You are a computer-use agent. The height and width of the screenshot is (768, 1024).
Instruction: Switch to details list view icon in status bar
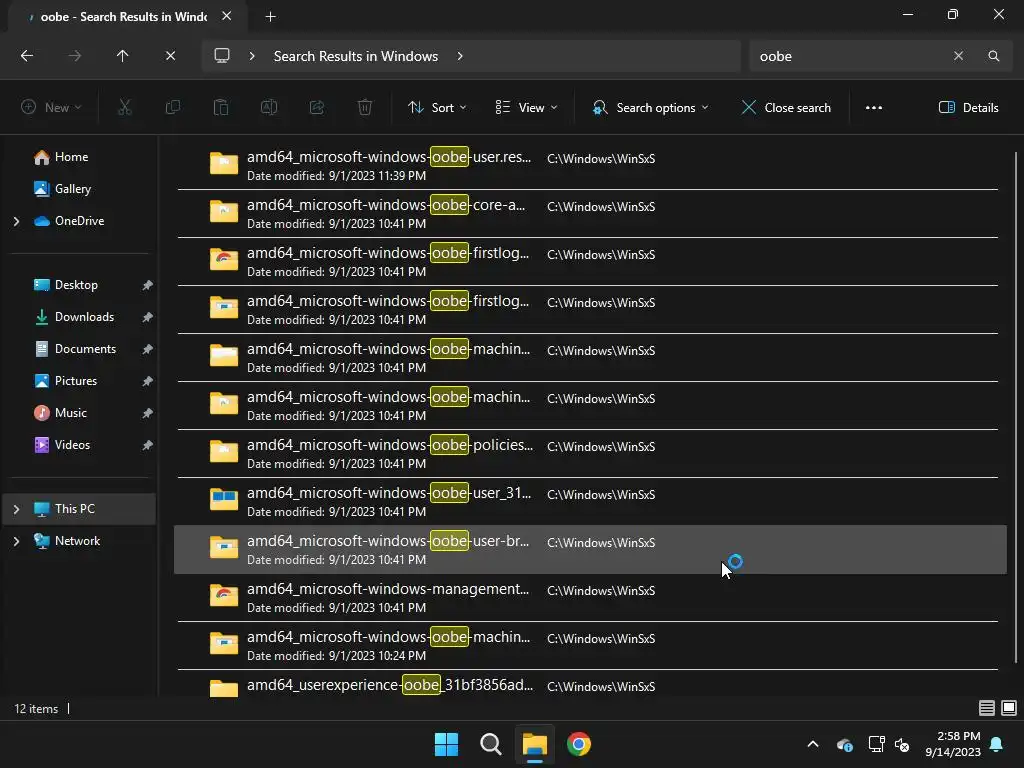click(x=987, y=708)
